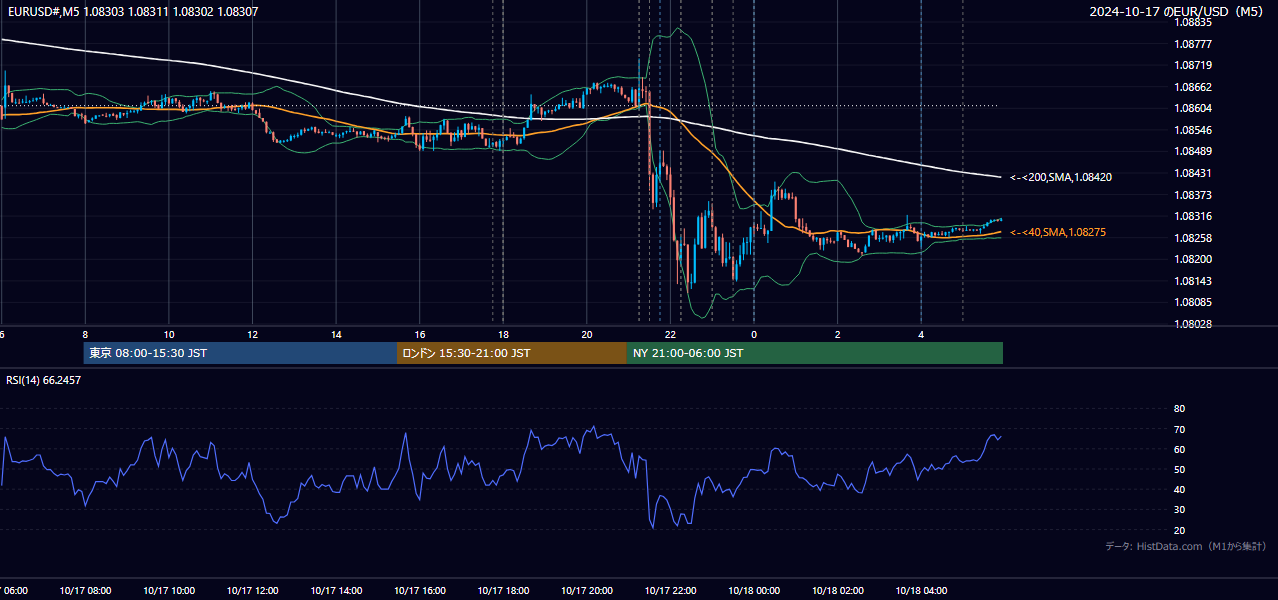Click price scale value 1.08143
The width and height of the screenshot is (1278, 600).
[1193, 281]
